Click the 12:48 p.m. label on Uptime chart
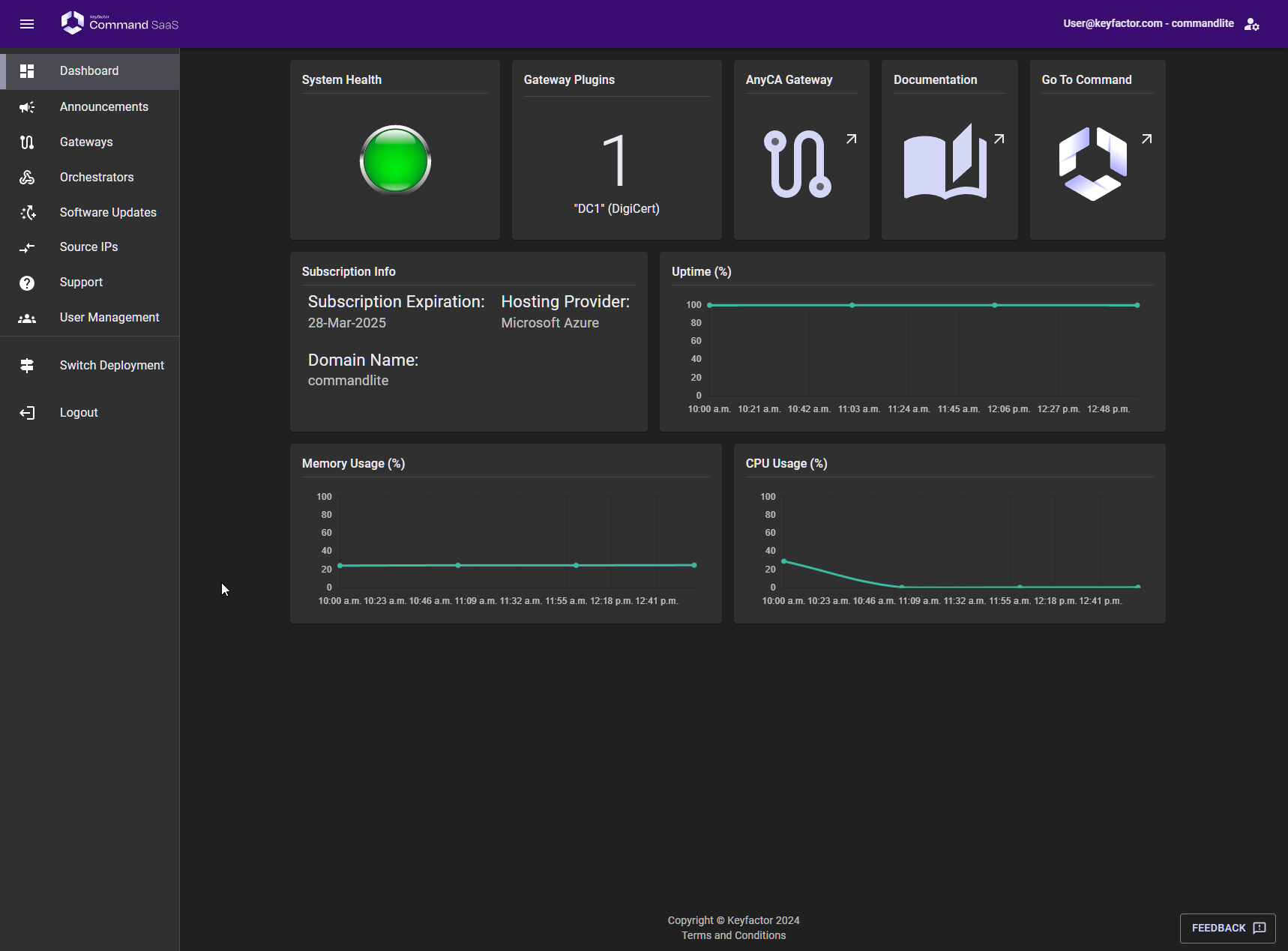 pos(1108,409)
